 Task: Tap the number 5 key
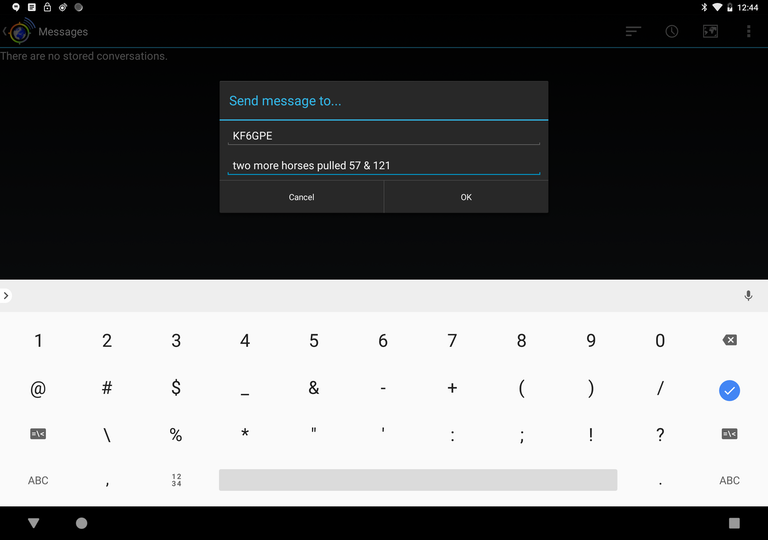[314, 341]
